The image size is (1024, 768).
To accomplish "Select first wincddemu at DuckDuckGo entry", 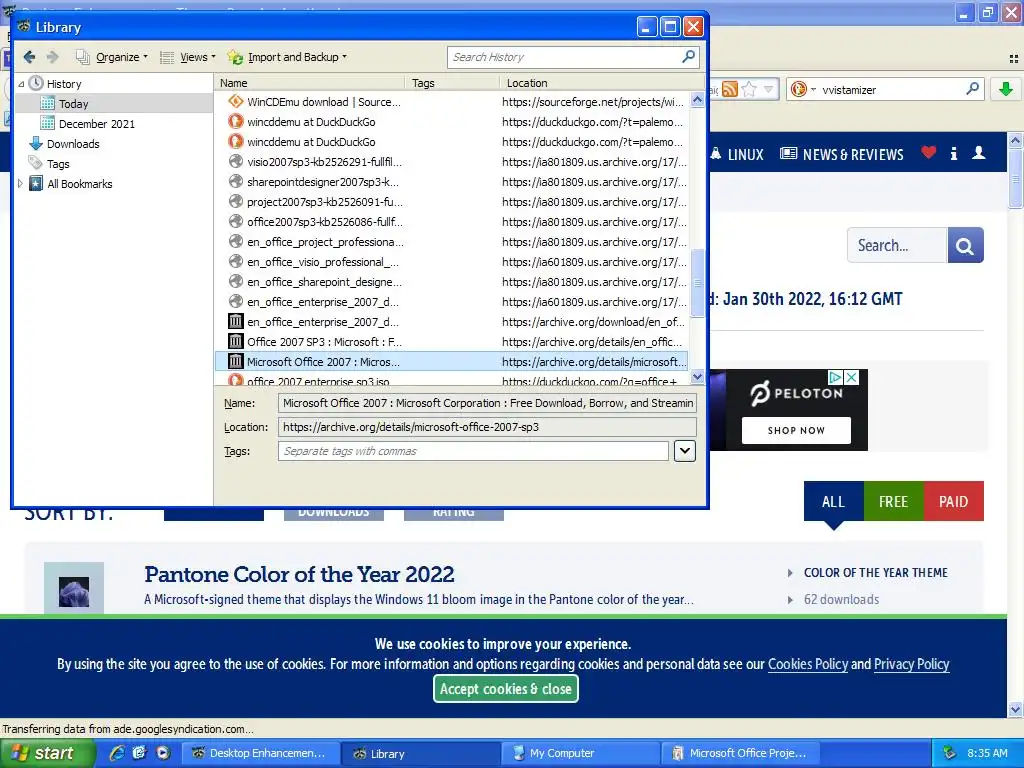I will (452, 121).
